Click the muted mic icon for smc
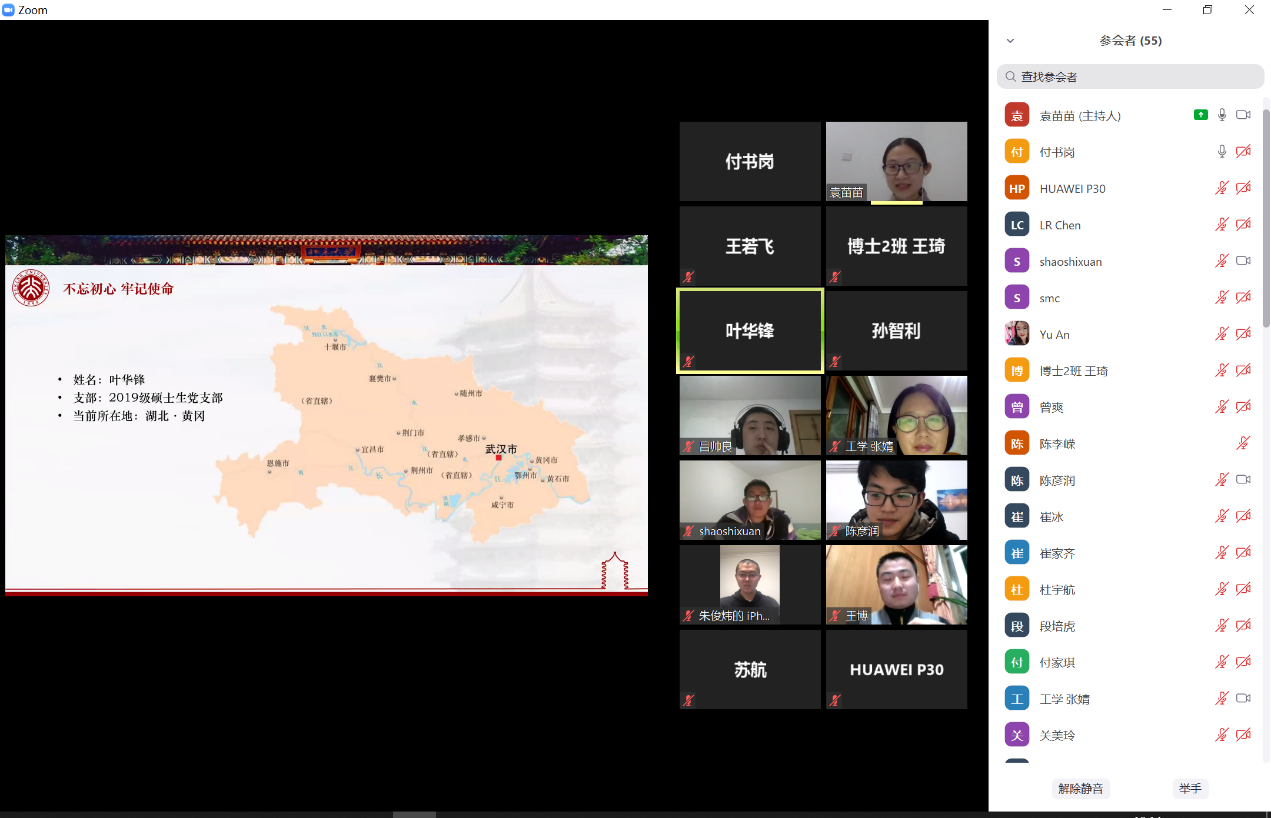 click(x=1221, y=298)
